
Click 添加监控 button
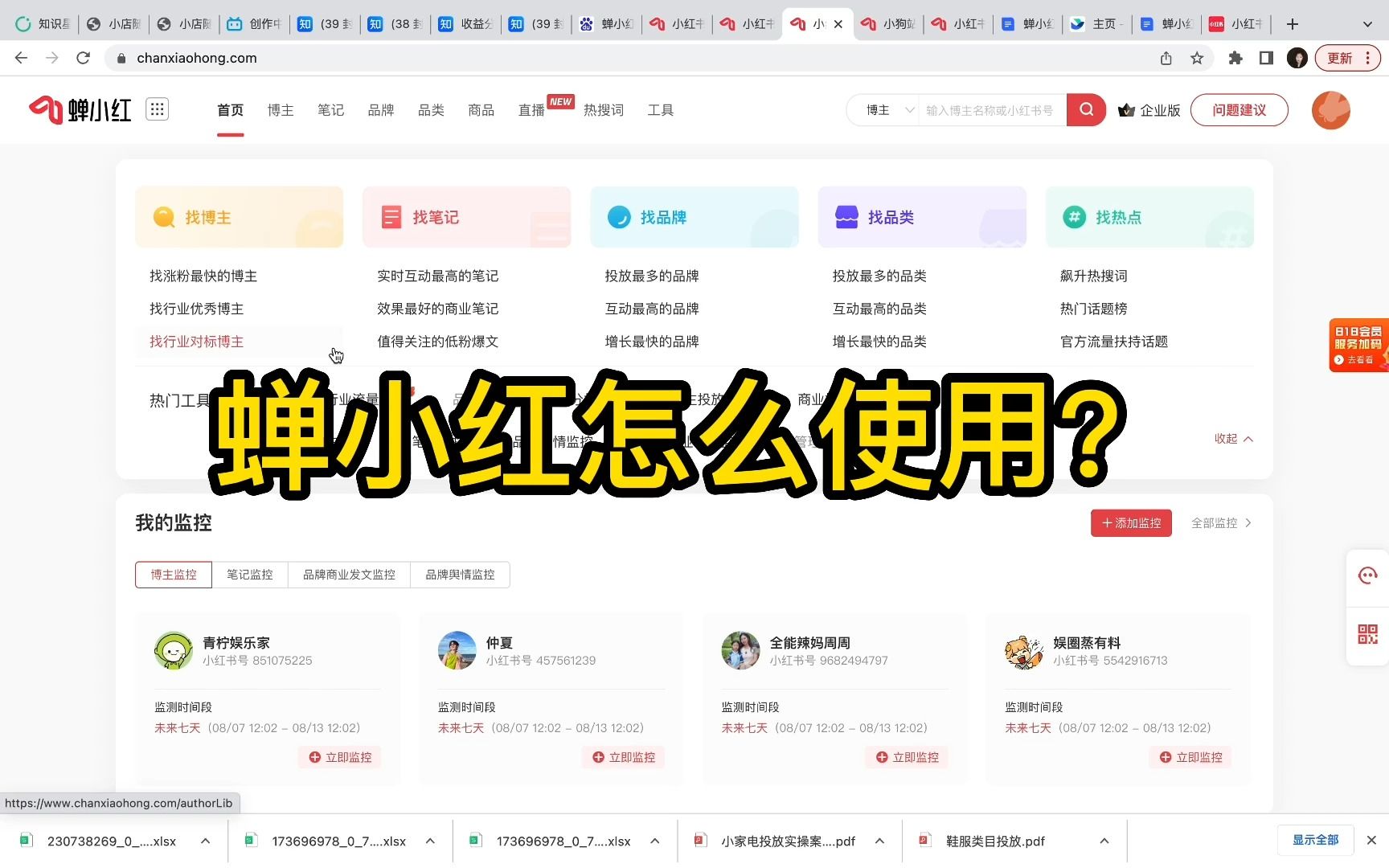click(x=1131, y=523)
